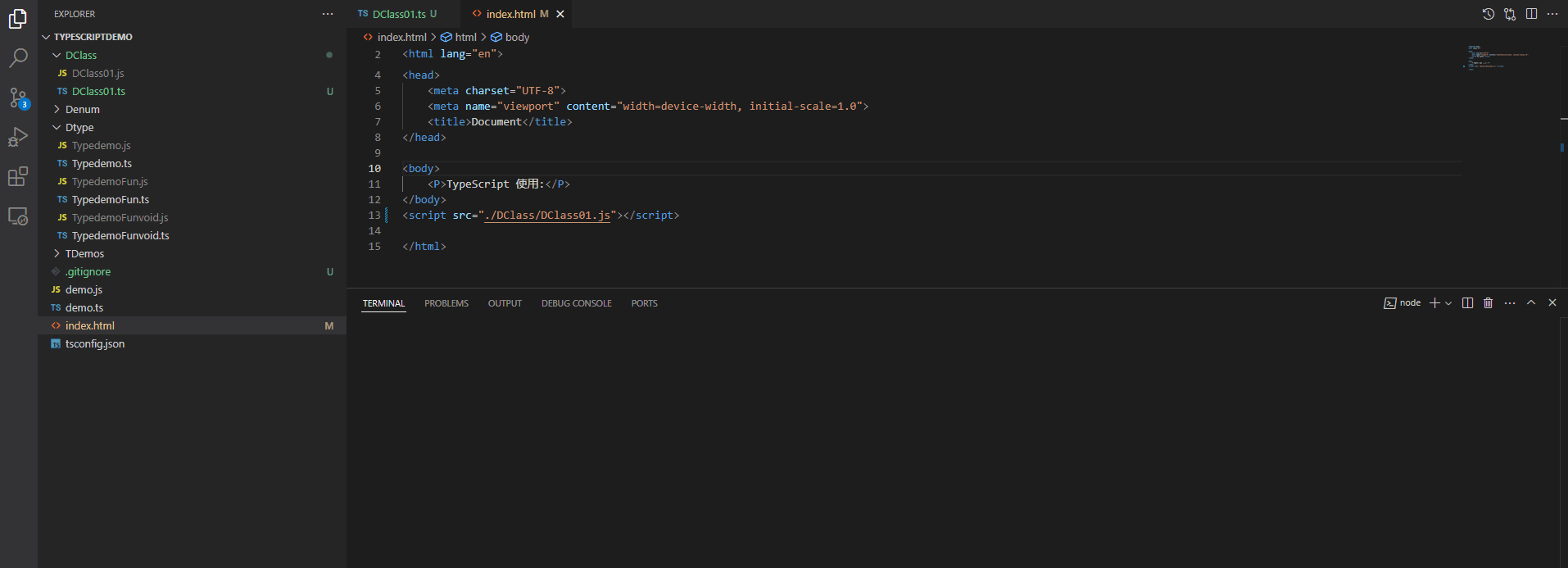
Task: Open the Search view in activity bar
Action: tap(18, 57)
